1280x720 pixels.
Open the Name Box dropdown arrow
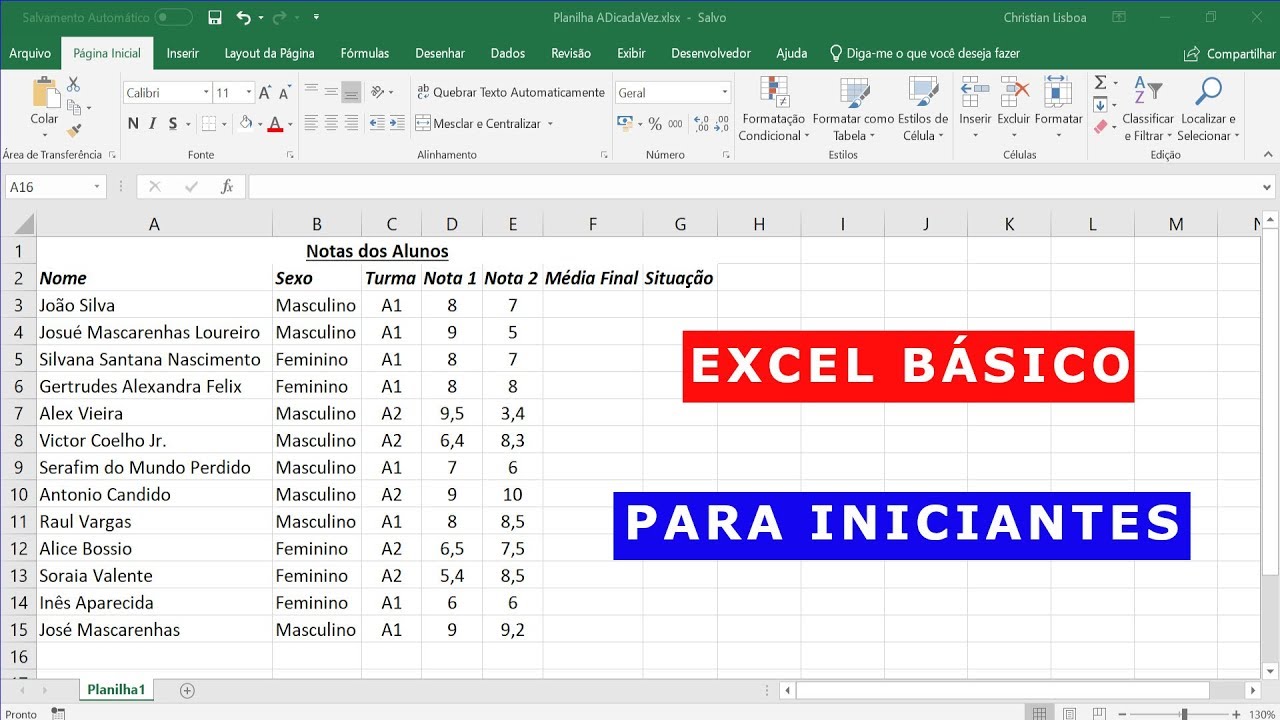97,187
